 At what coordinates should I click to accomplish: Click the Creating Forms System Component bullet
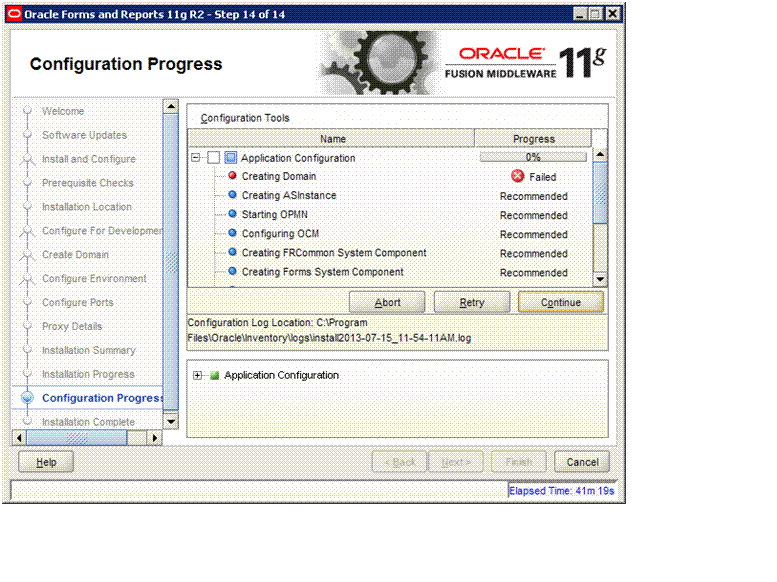[232, 272]
